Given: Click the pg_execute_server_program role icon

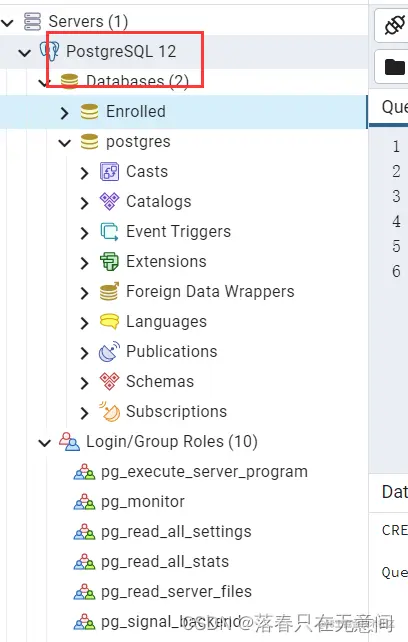Looking at the screenshot, I should (84, 472).
